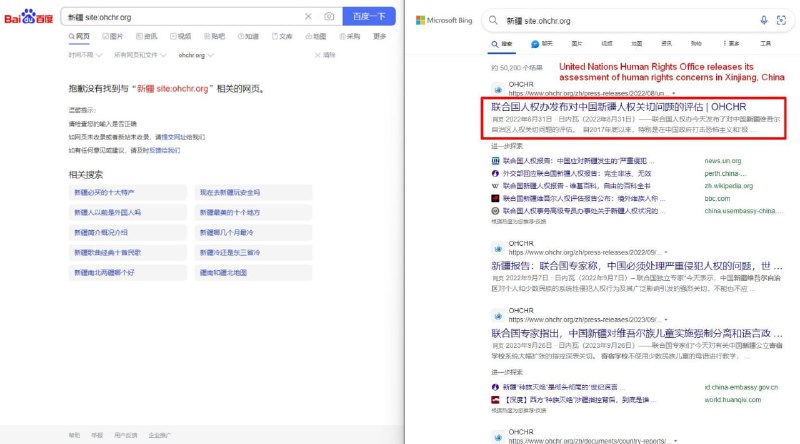Open the bbc.com explore link
The image size is (800, 444).
pyautogui.click(x=717, y=199)
